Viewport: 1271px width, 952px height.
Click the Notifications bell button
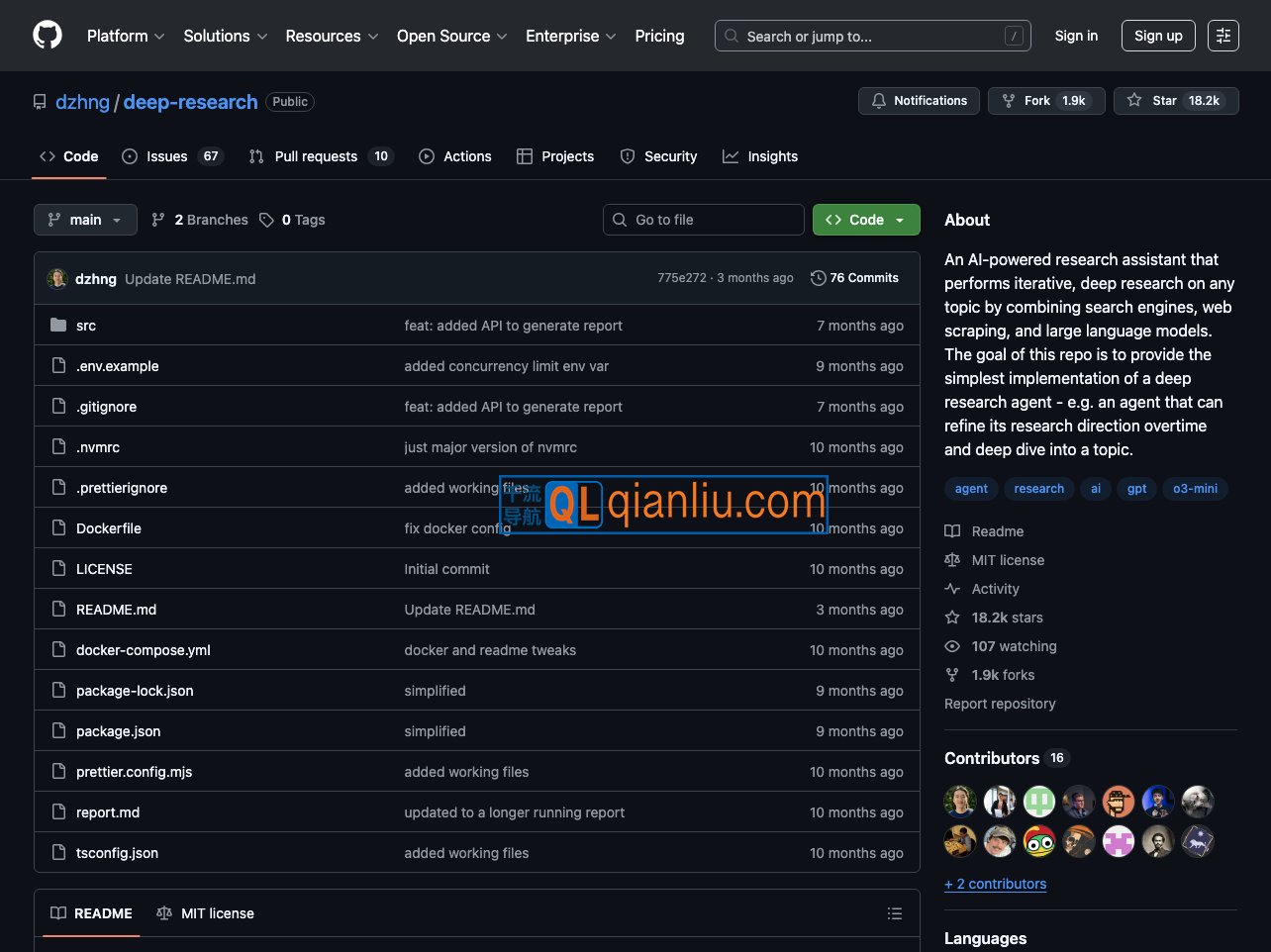point(919,101)
